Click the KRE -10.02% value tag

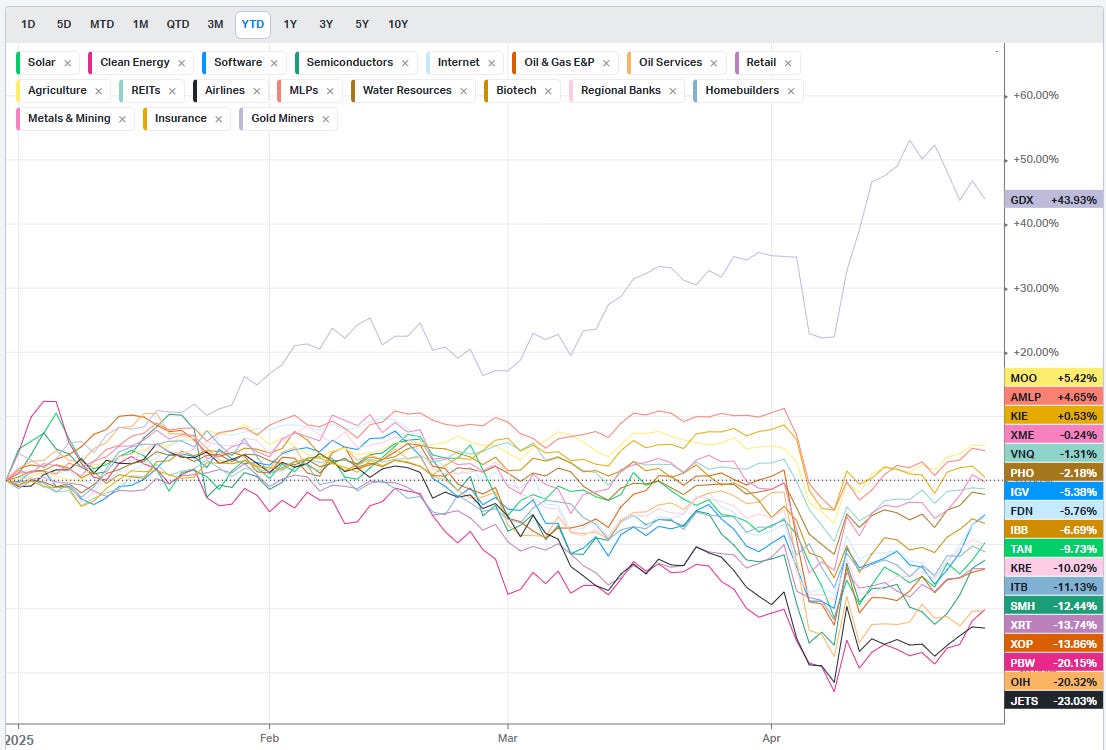[1054, 568]
